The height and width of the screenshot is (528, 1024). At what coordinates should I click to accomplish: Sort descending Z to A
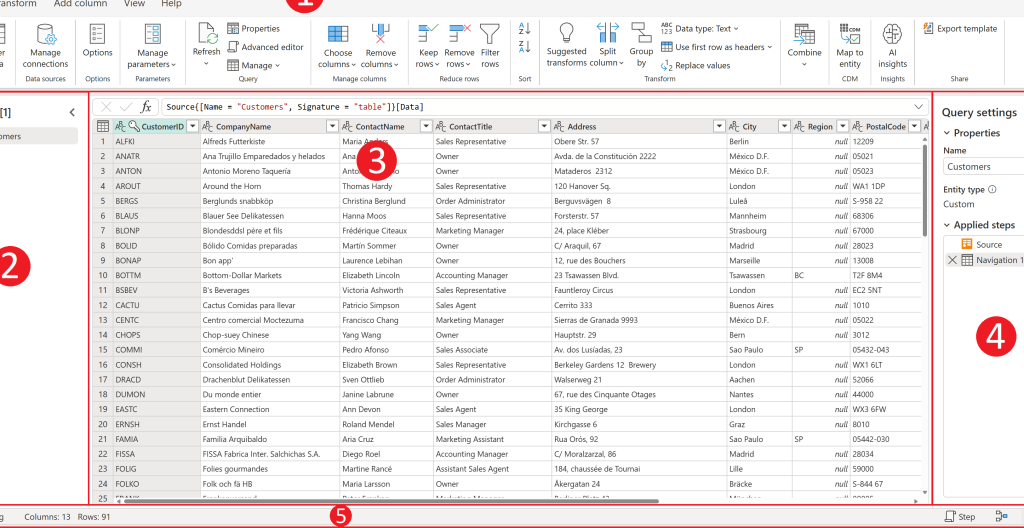[x=524, y=46]
